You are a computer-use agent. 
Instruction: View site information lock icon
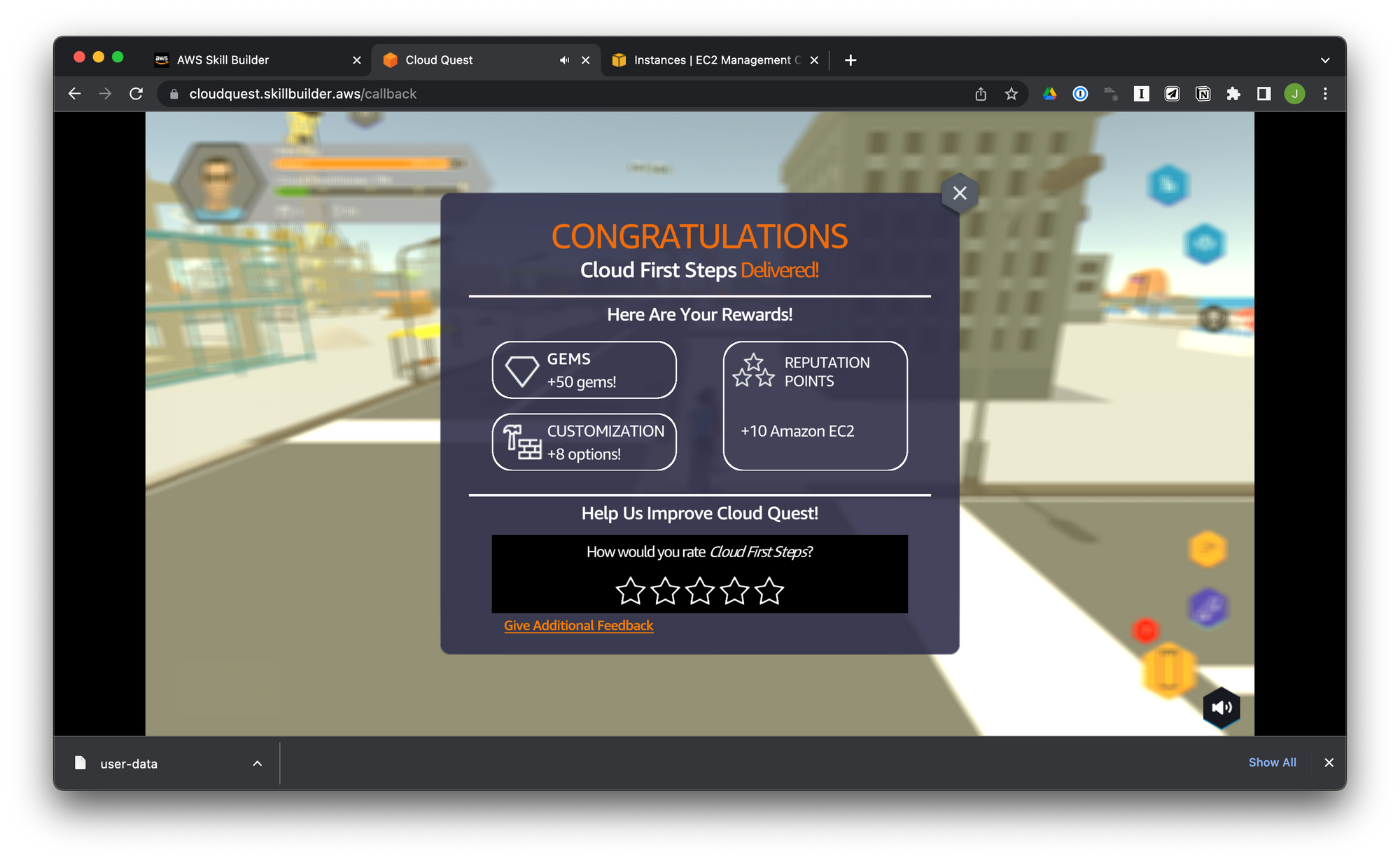pyautogui.click(x=174, y=94)
